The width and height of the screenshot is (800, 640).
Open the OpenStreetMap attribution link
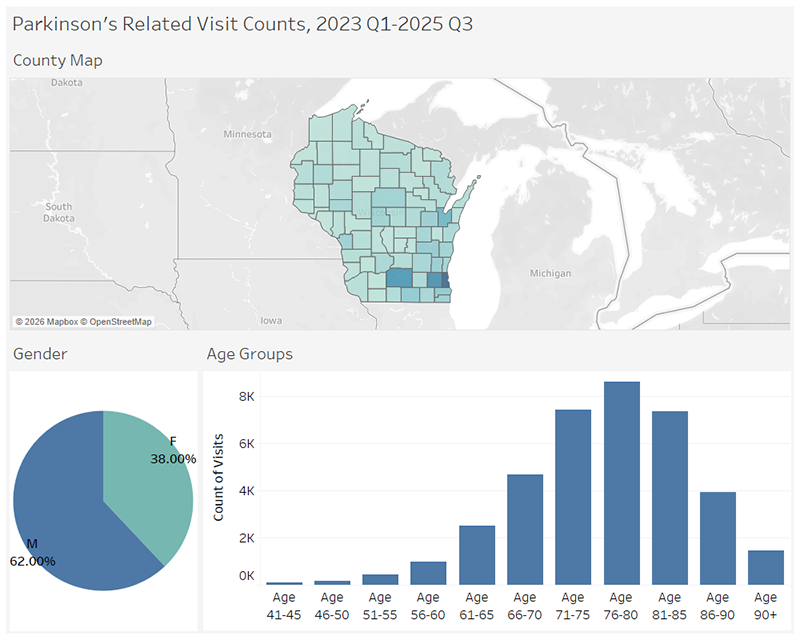tap(119, 322)
